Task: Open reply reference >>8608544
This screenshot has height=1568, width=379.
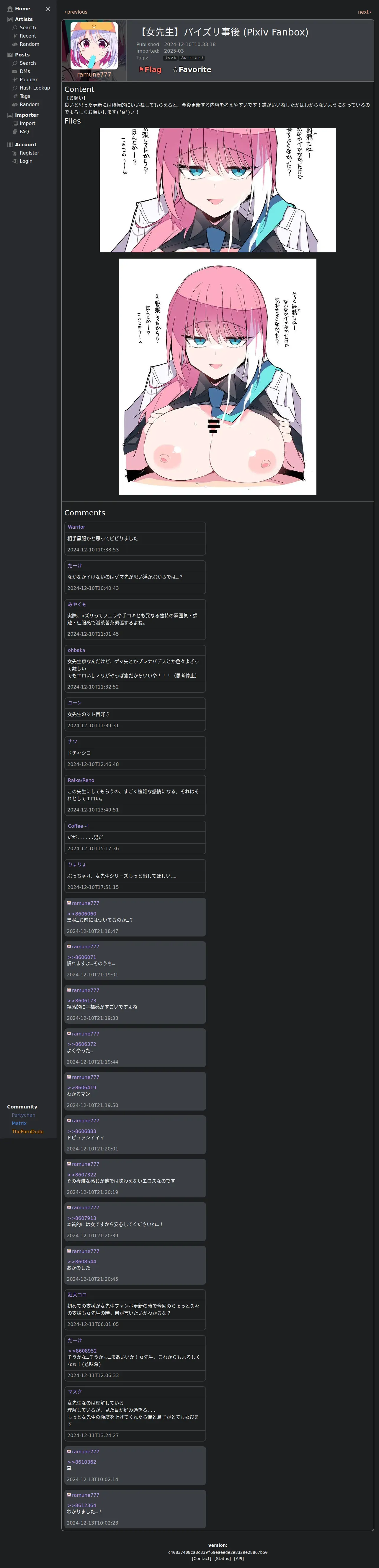Action: 81,1262
